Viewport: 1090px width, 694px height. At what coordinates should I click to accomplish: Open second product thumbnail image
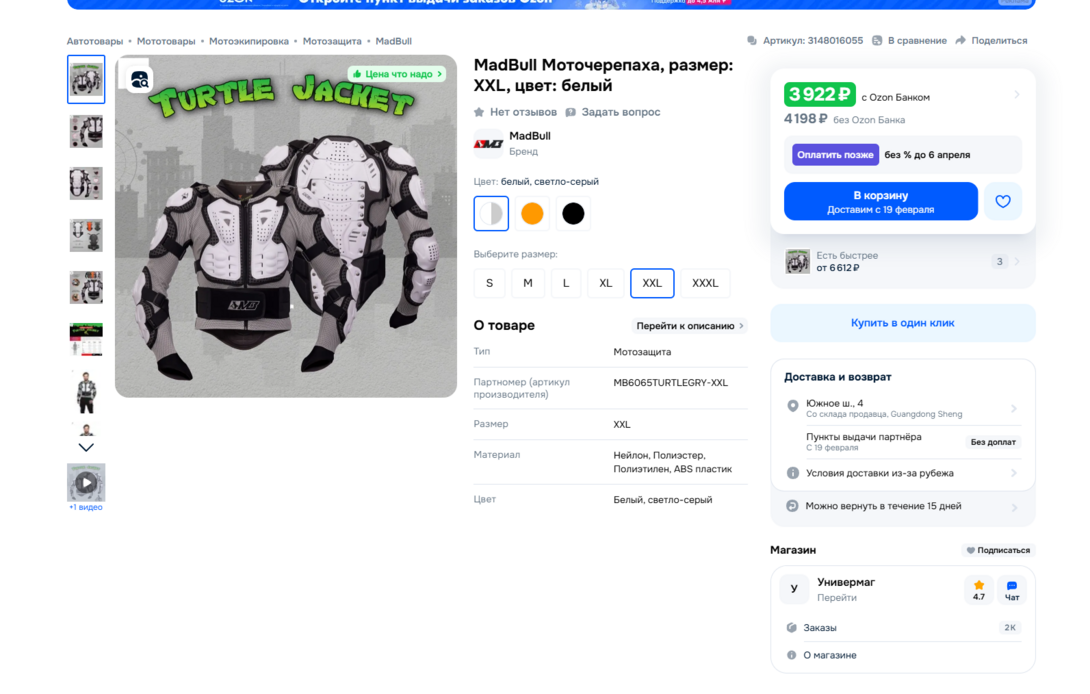click(x=86, y=131)
